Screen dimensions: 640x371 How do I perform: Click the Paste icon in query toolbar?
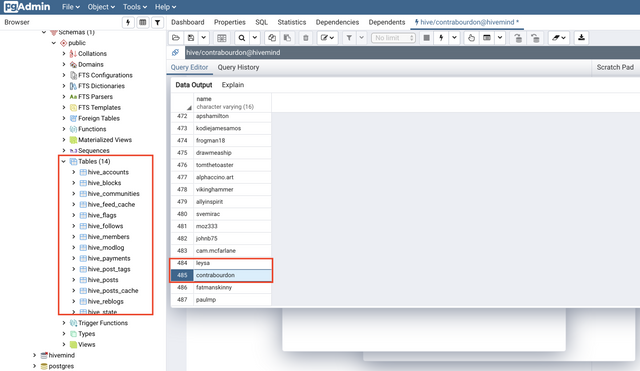click(287, 38)
